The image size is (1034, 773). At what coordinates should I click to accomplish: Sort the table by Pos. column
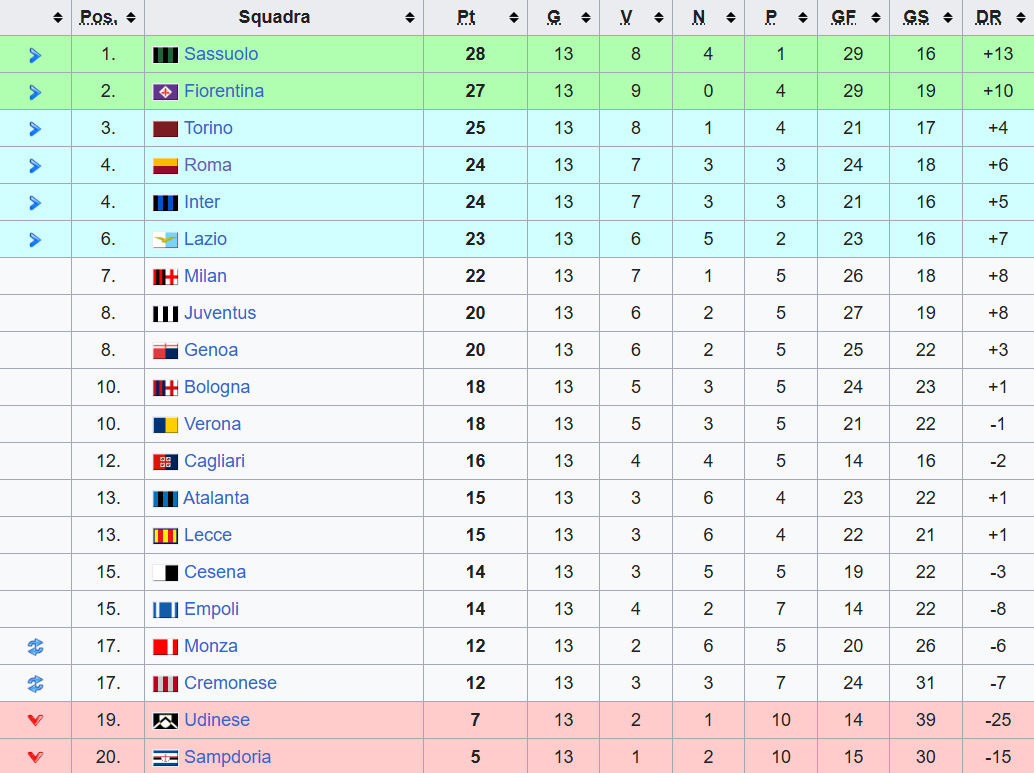click(x=108, y=18)
